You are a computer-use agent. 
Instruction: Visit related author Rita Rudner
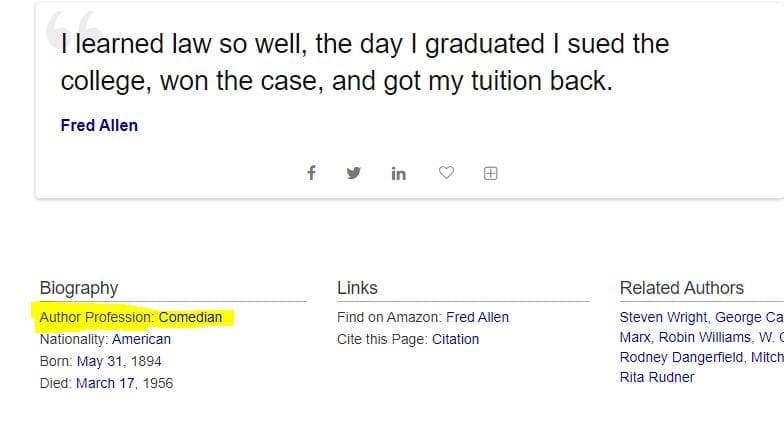pos(656,377)
